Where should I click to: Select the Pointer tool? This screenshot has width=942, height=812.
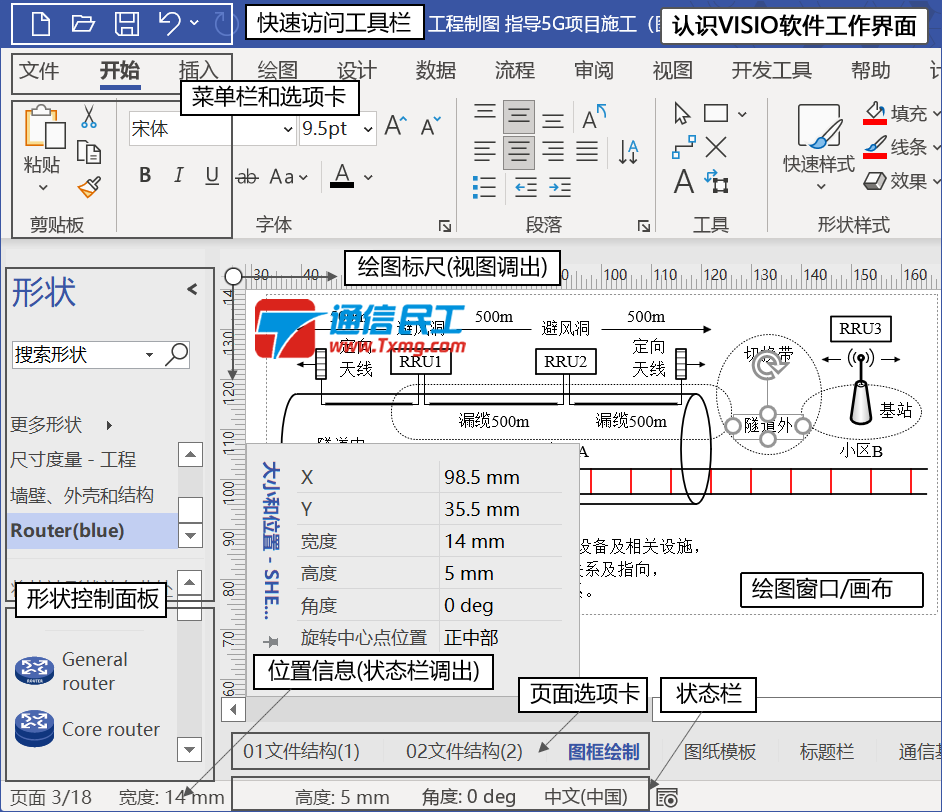click(682, 114)
